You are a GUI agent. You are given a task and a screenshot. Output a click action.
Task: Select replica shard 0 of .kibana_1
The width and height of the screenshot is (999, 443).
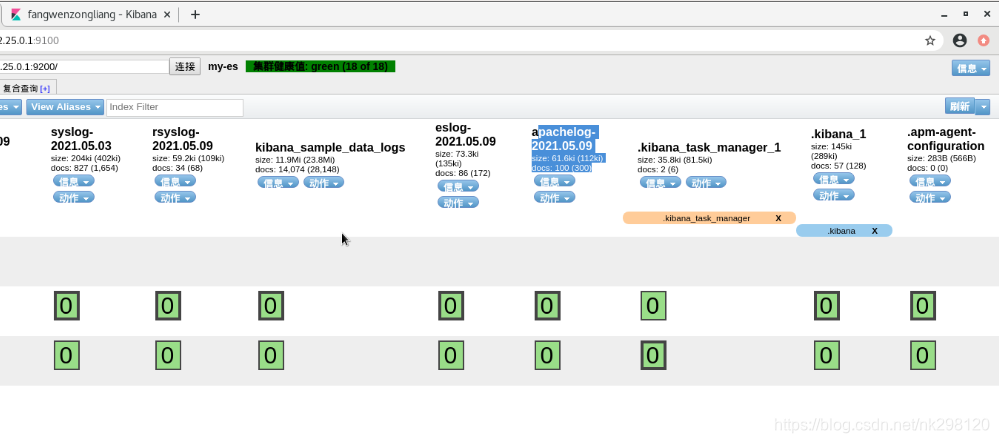click(826, 355)
